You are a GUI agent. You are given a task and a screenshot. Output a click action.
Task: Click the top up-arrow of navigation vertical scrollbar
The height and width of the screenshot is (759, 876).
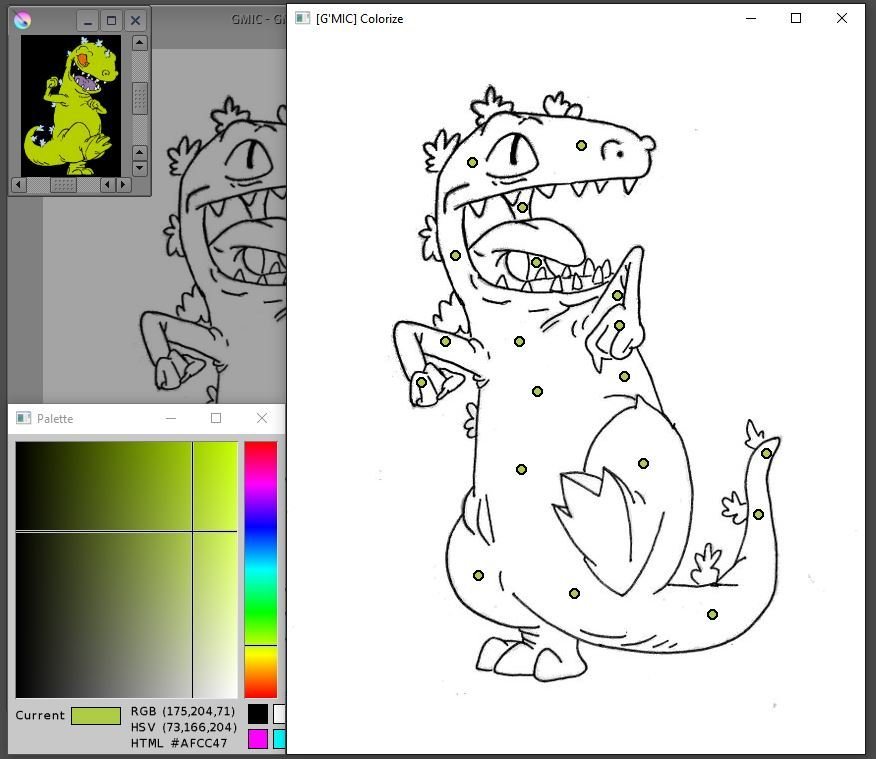pos(140,43)
